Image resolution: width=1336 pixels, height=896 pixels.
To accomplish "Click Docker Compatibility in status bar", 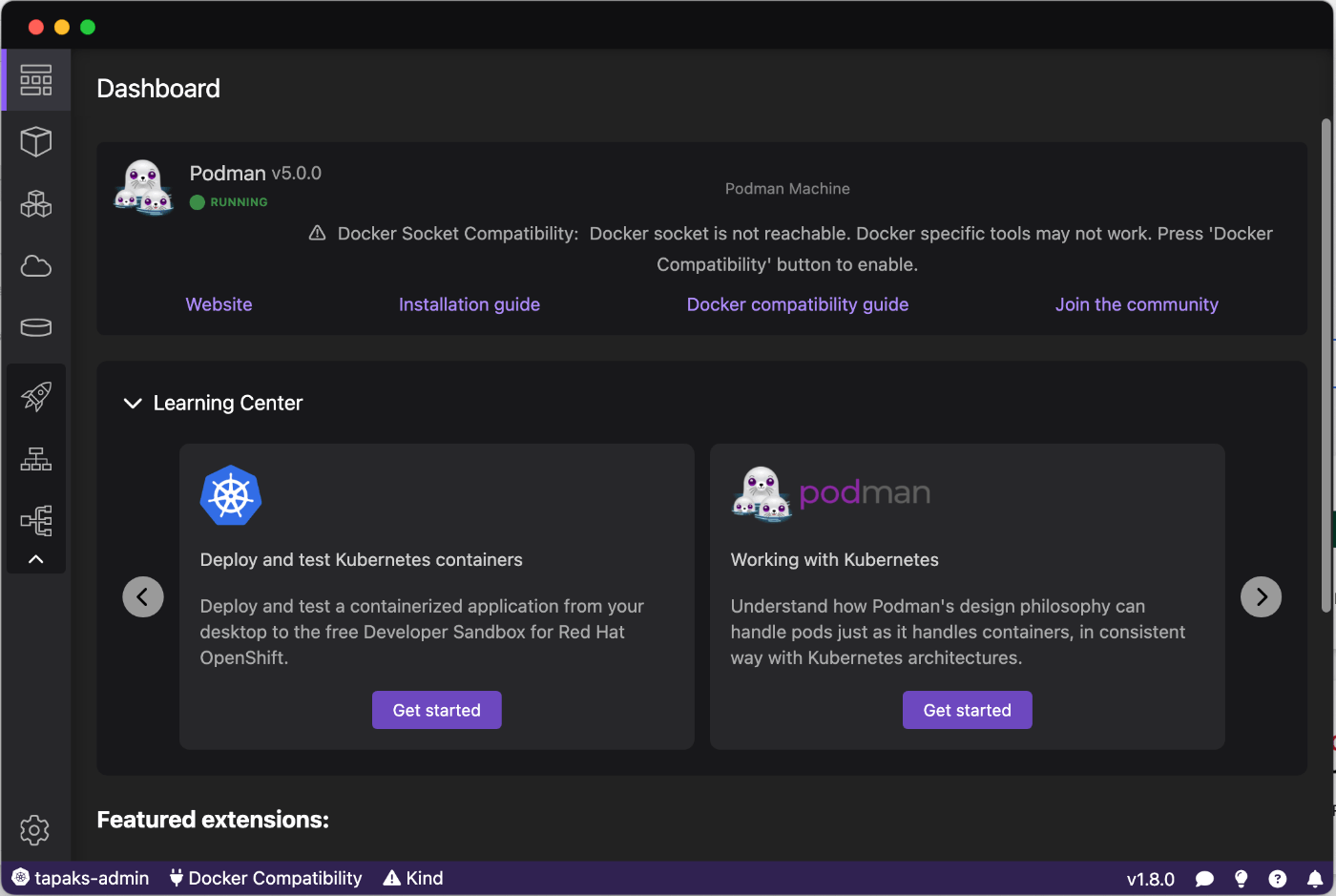I will tap(265, 878).
